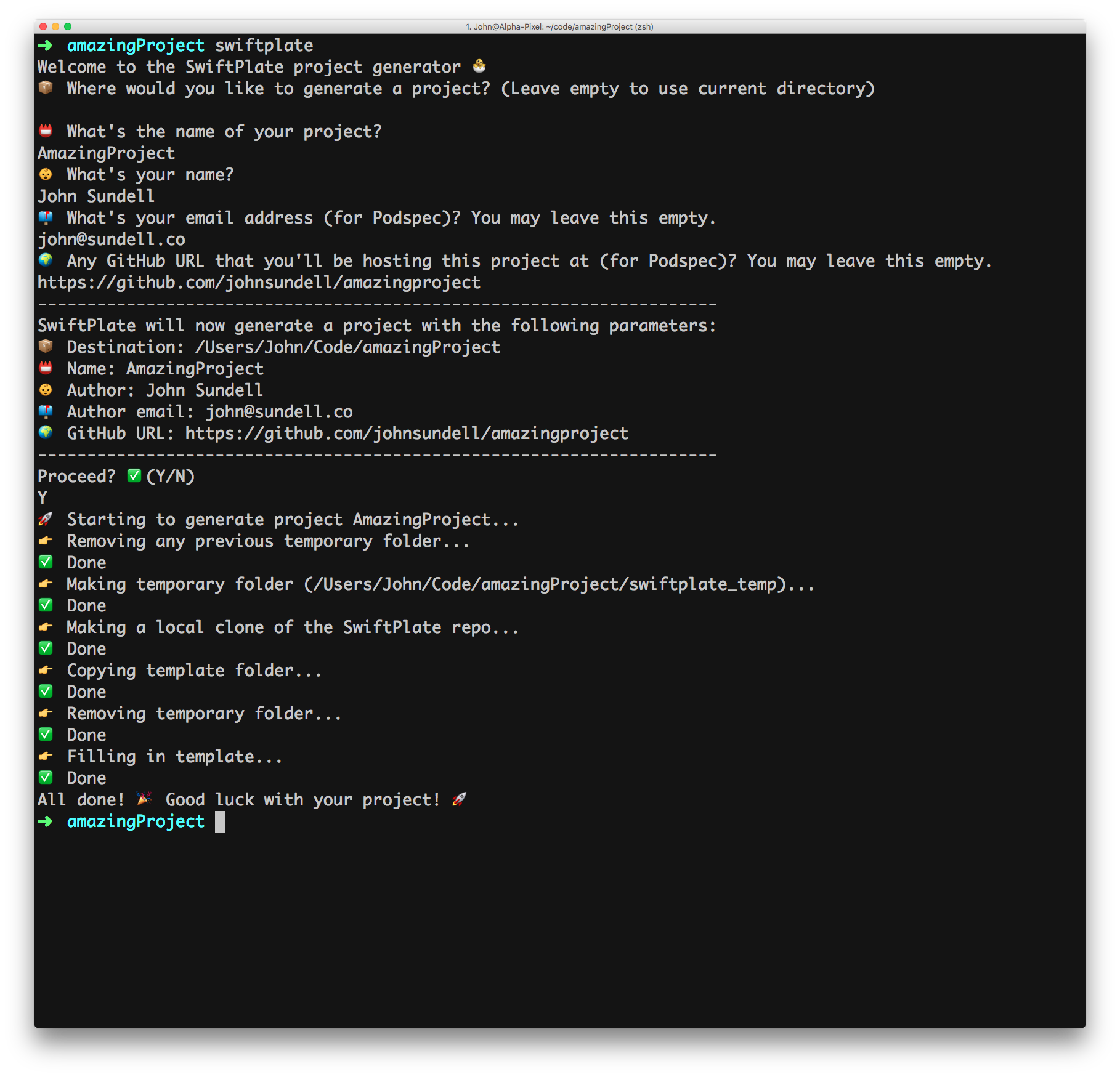Click 'SwiftPlate will now generate a project' line
Viewport: 1120px width, 1077px height.
pos(377,326)
